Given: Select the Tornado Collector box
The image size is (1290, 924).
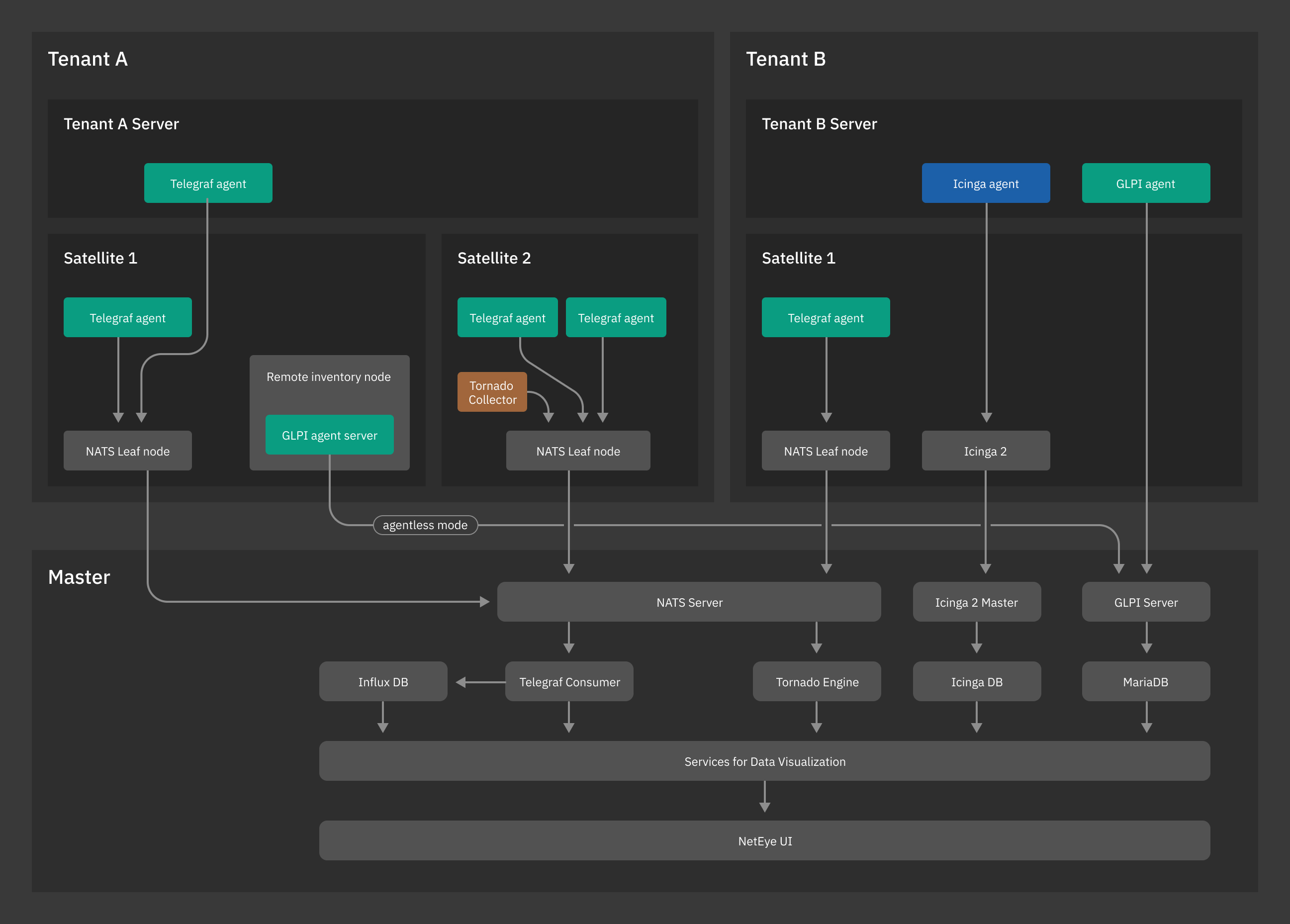Looking at the screenshot, I should point(492,392).
